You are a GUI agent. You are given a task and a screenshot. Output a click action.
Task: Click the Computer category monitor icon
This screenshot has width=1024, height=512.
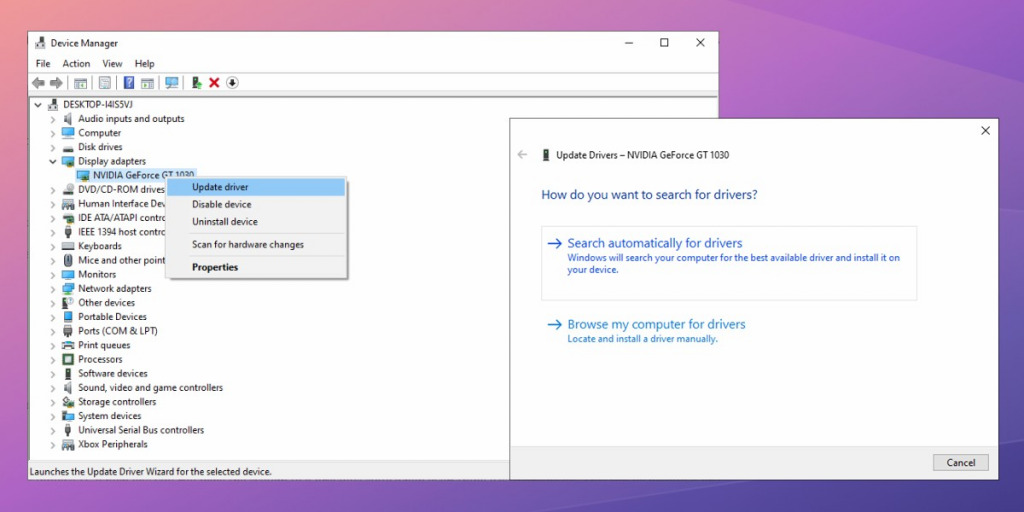tap(68, 133)
